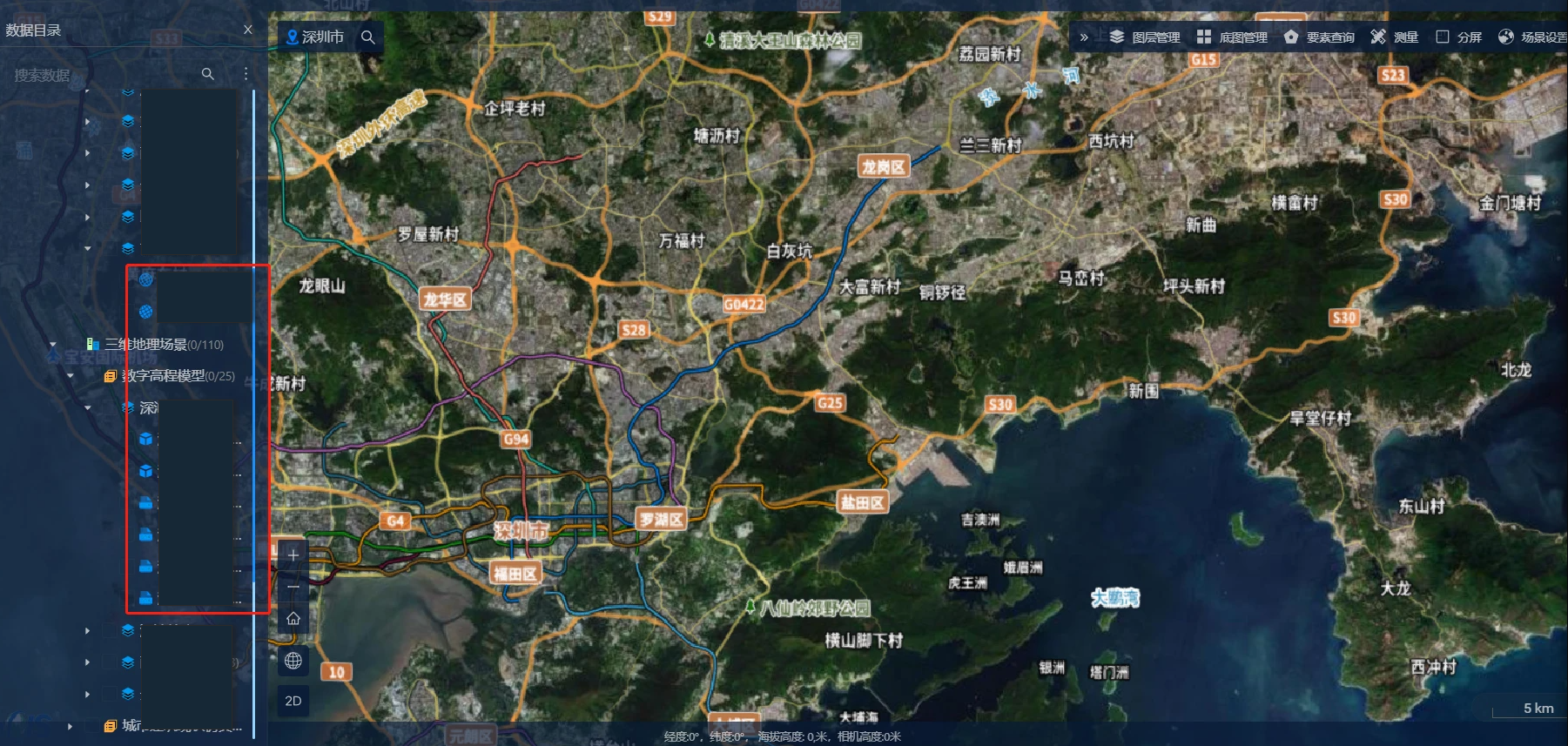
Task: Select the 数字高程模型(0/25) tree row
Action: (170, 376)
